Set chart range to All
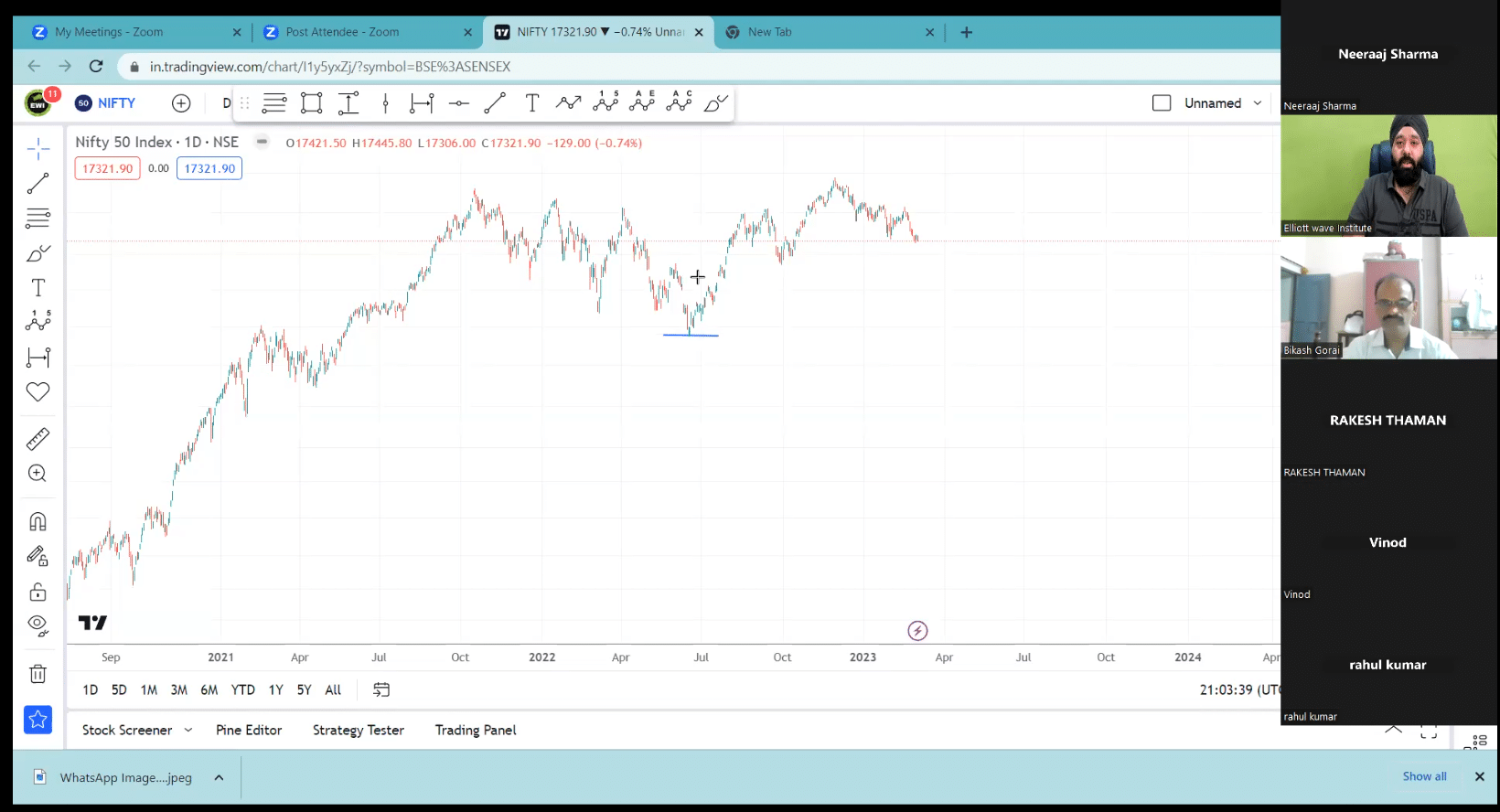The height and width of the screenshot is (812, 1500). (333, 690)
